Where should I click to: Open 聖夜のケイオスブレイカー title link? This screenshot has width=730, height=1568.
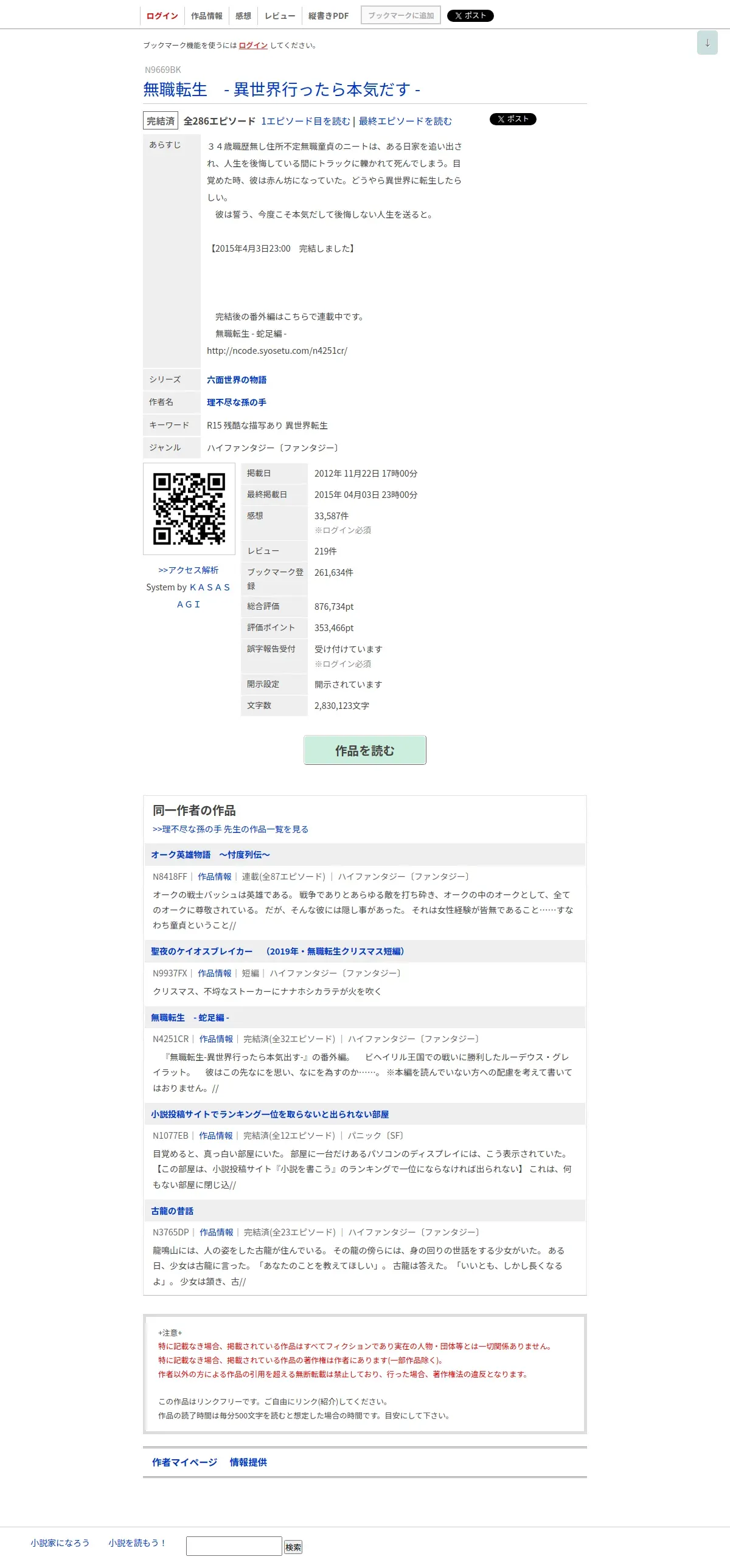tap(277, 952)
